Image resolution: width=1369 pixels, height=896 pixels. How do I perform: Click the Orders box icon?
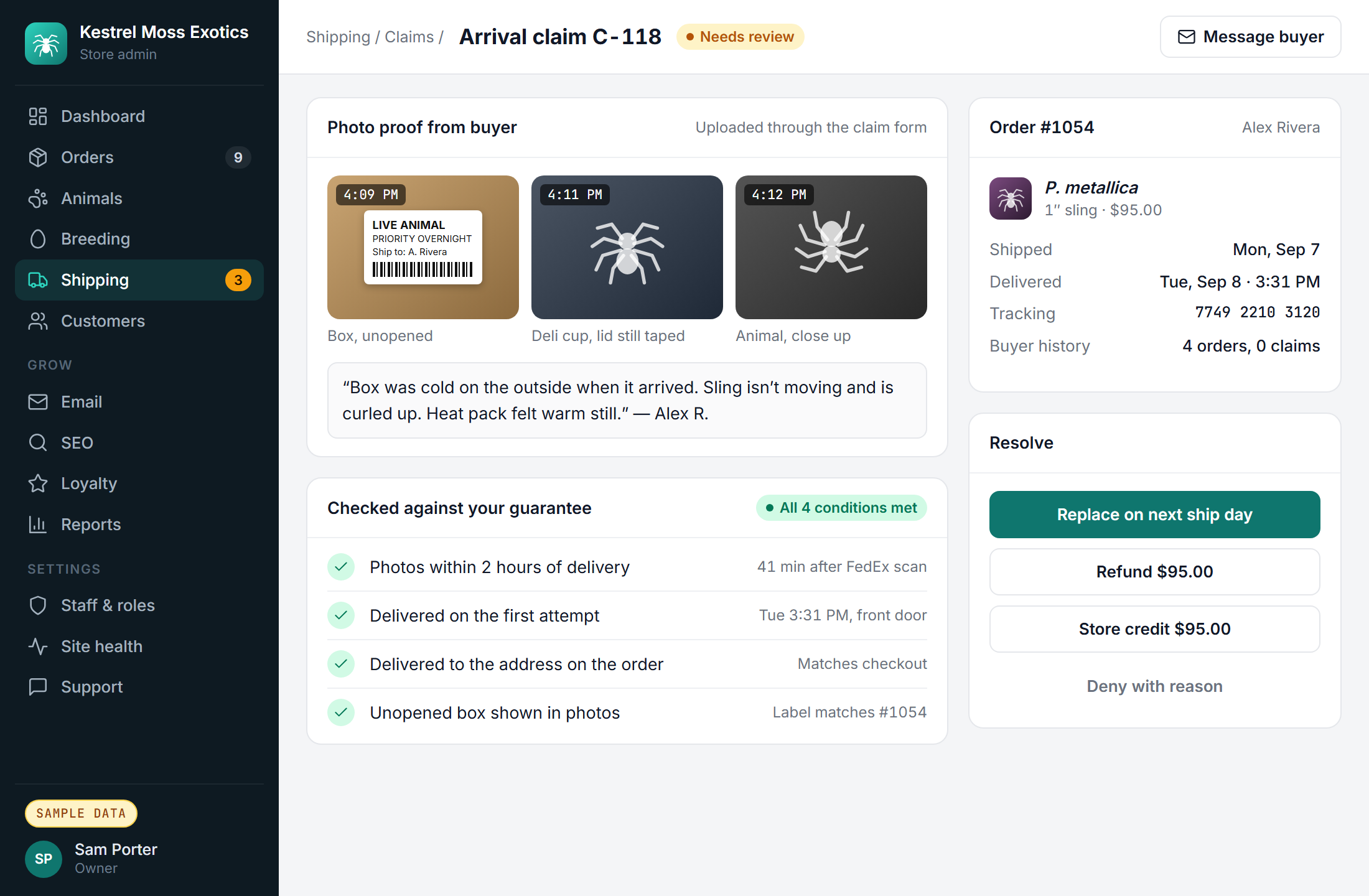point(38,157)
